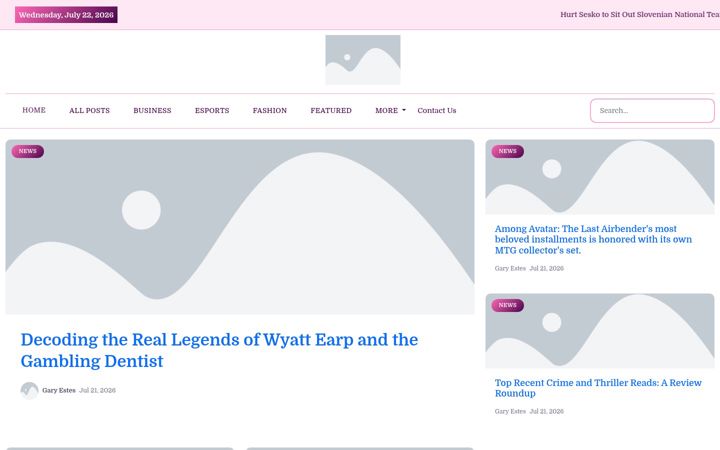The height and width of the screenshot is (450, 720).
Task: Open the Crime and Thriller Reads thumbnail
Action: click(x=600, y=331)
